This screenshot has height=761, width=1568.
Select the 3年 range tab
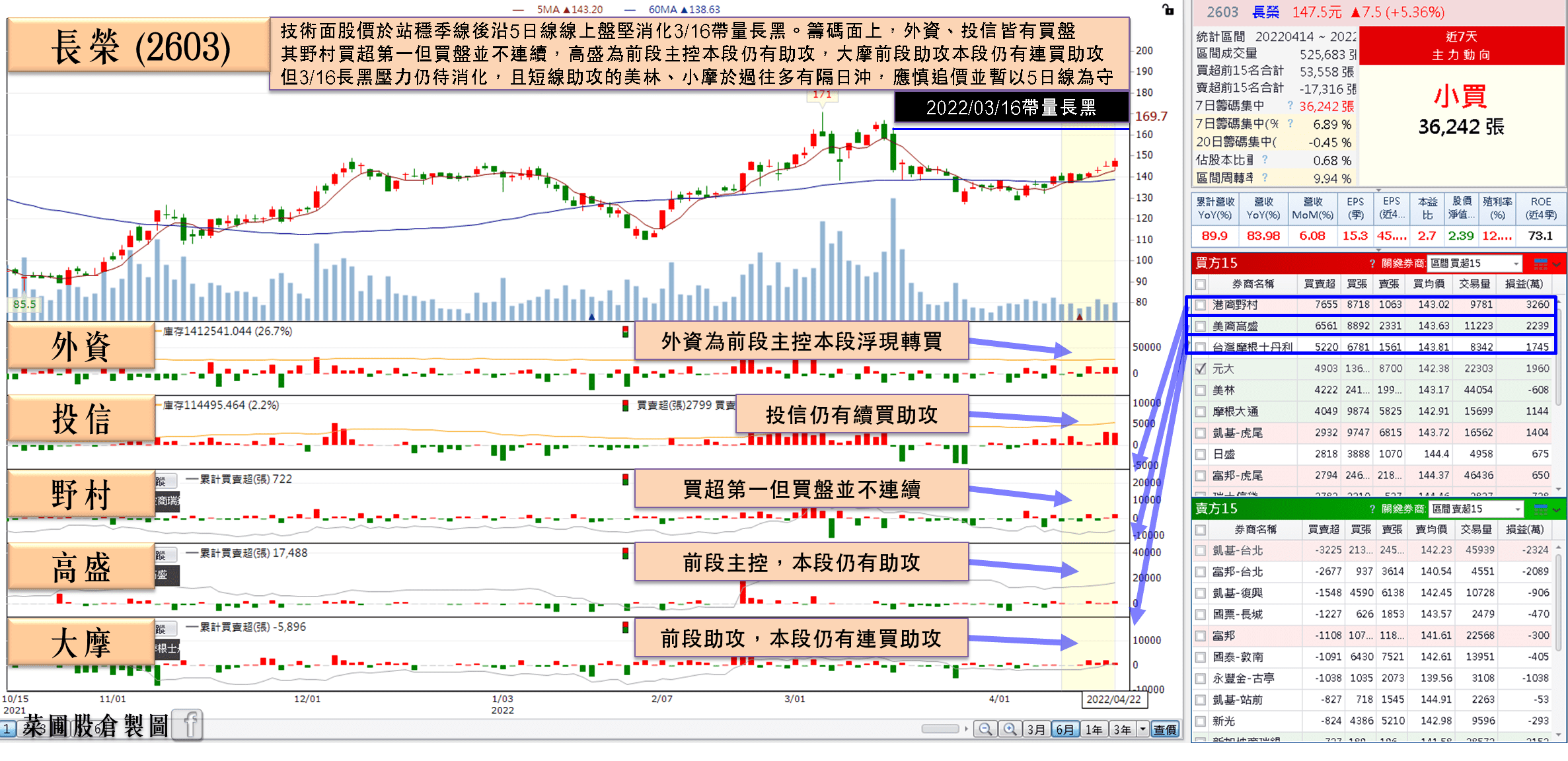tap(1123, 729)
